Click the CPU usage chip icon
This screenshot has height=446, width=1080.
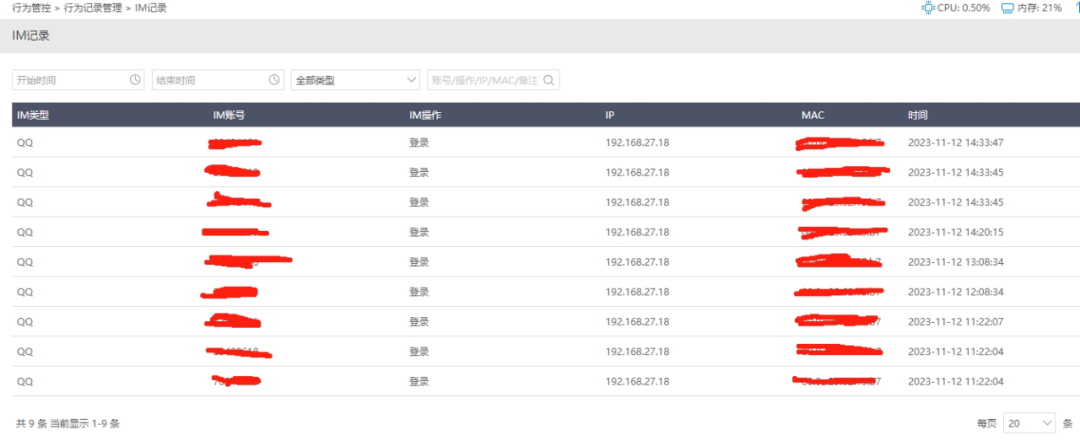coord(927,8)
